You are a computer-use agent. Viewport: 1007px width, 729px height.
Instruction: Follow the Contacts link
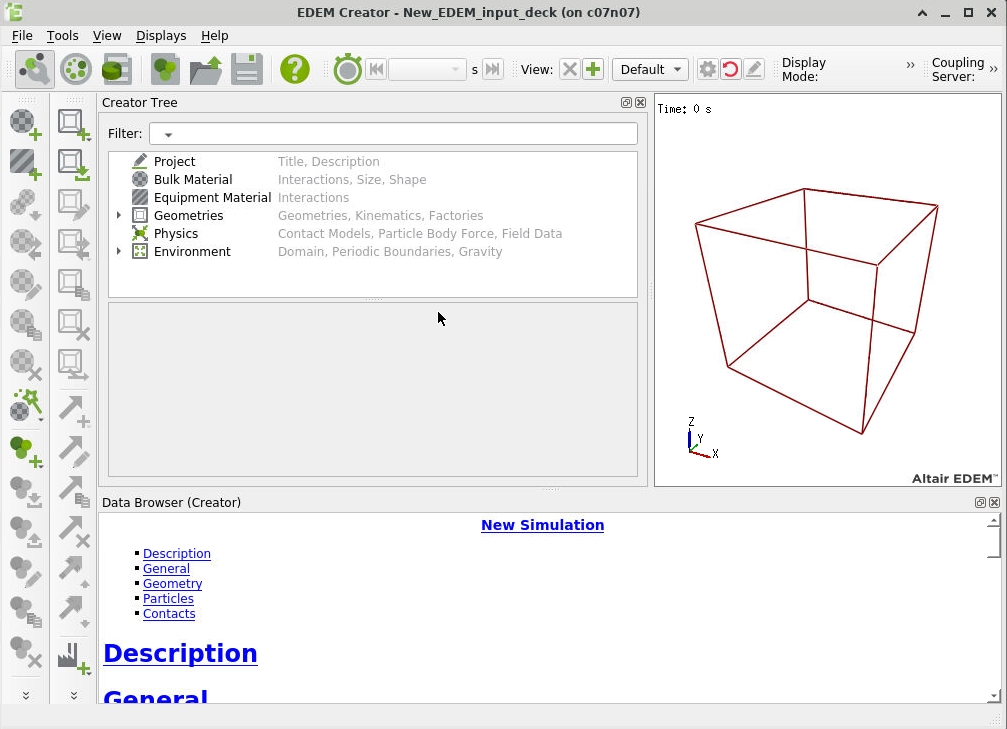coord(169,613)
